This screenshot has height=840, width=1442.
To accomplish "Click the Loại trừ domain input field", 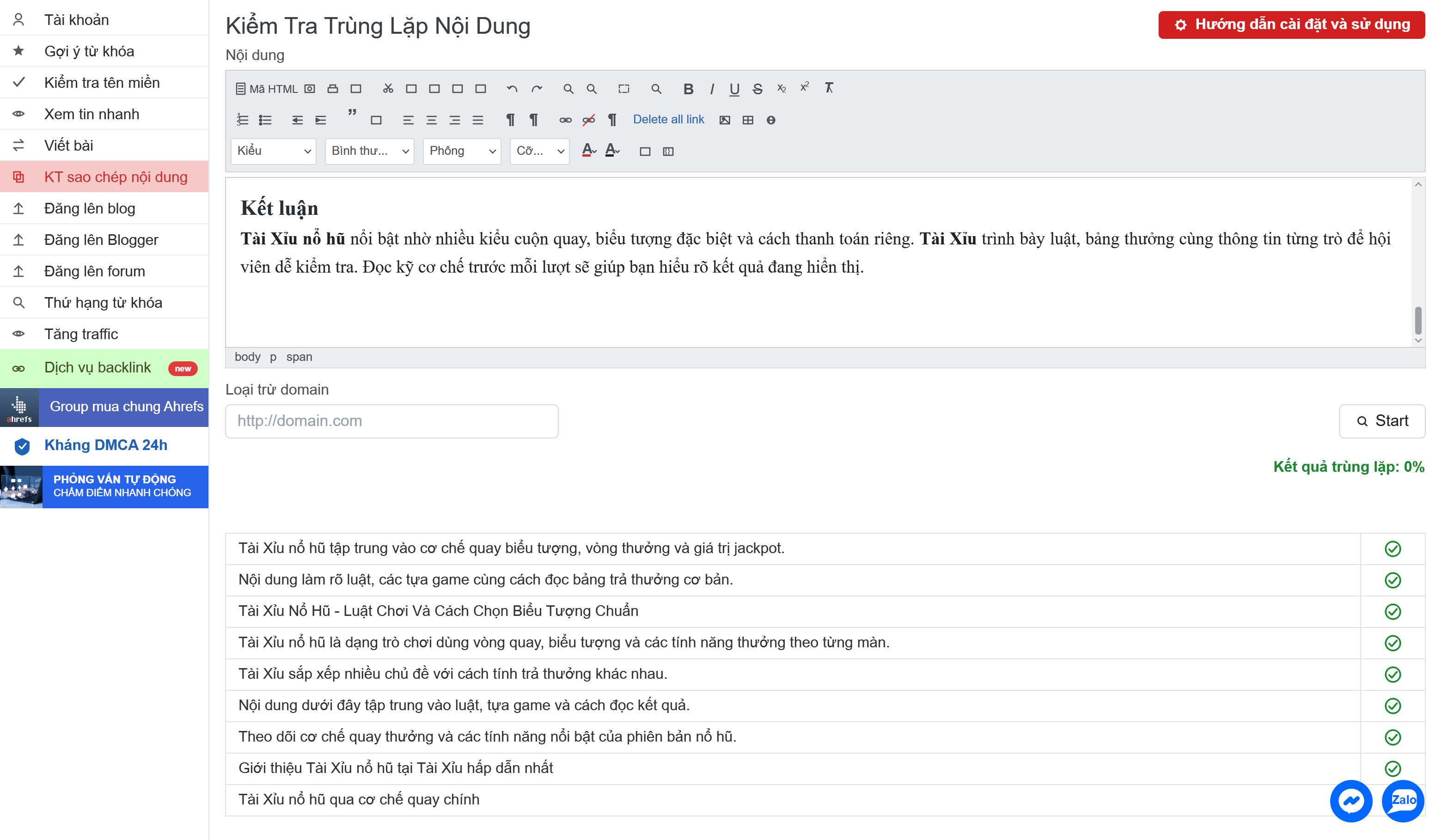I will coord(391,421).
